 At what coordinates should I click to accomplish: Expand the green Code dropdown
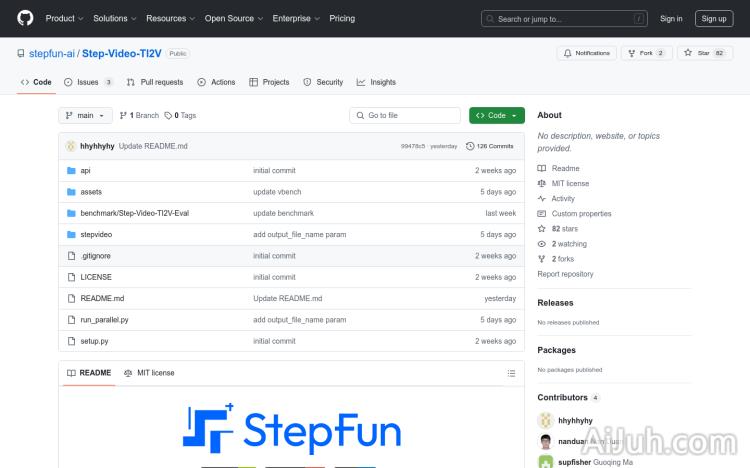[496, 115]
